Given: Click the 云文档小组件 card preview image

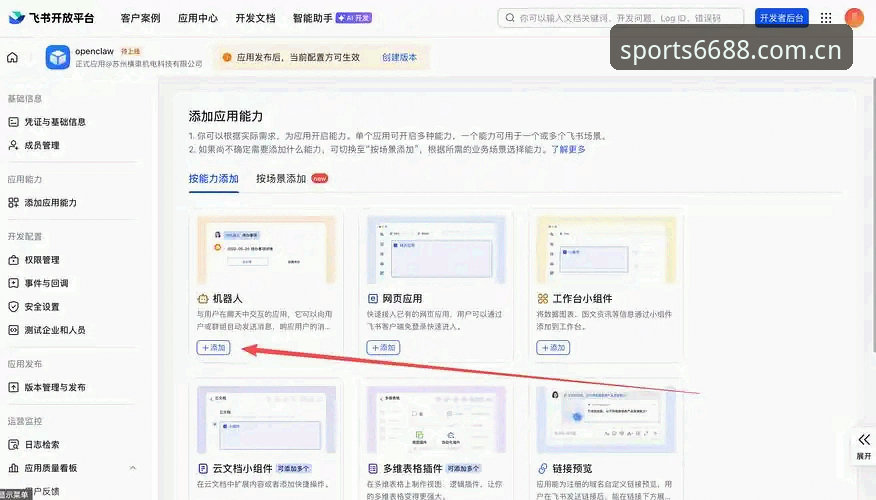Looking at the screenshot, I should (x=266, y=420).
